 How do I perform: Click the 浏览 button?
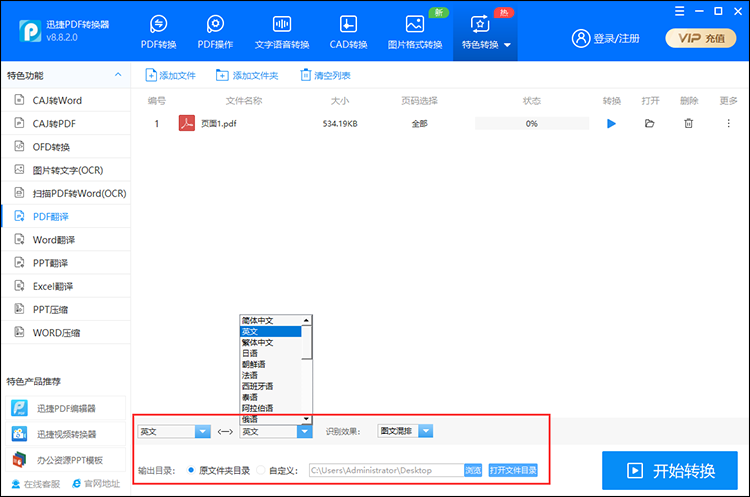click(x=473, y=470)
